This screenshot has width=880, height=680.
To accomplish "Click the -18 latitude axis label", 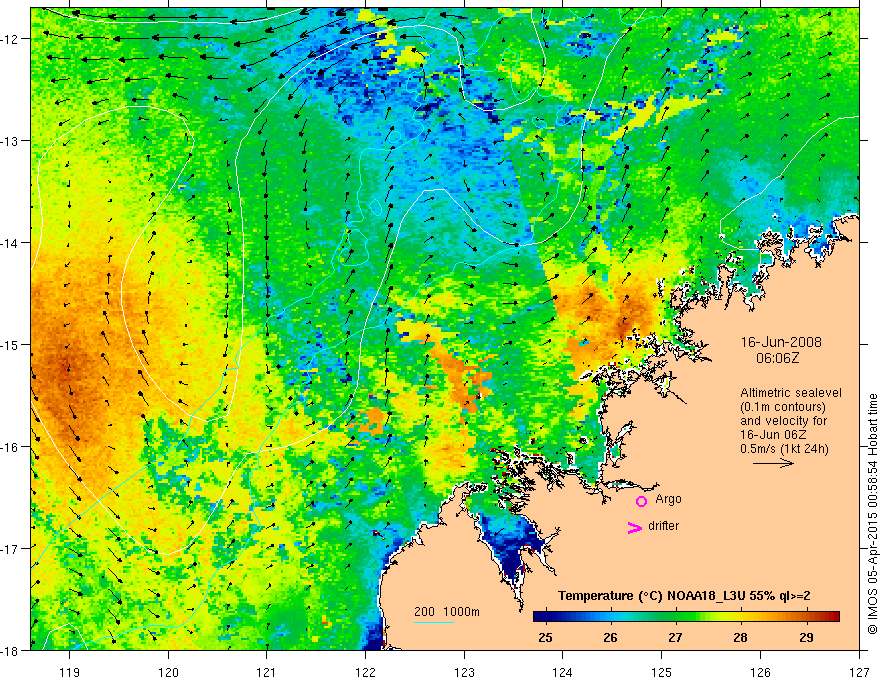I will [x=10, y=650].
